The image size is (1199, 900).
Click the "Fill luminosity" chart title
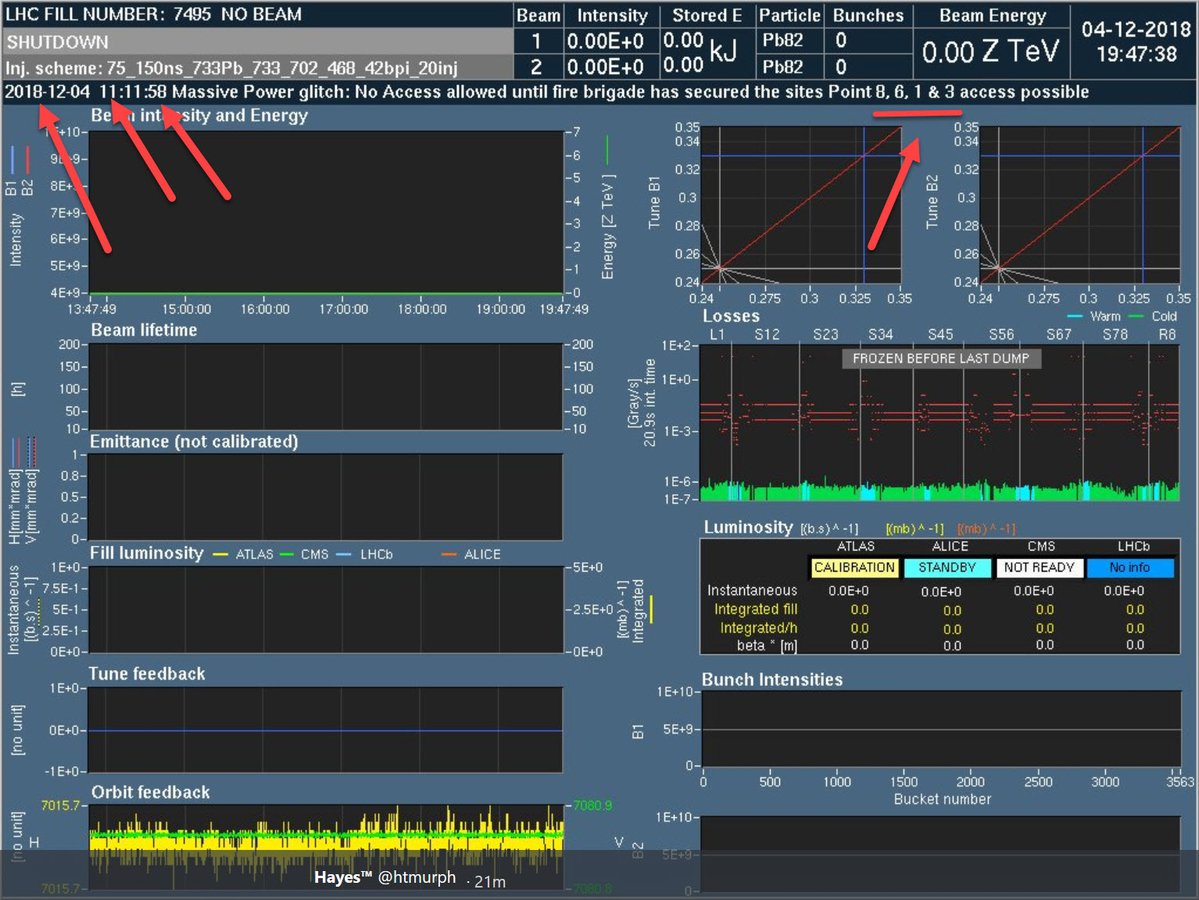pyautogui.click(x=147, y=554)
